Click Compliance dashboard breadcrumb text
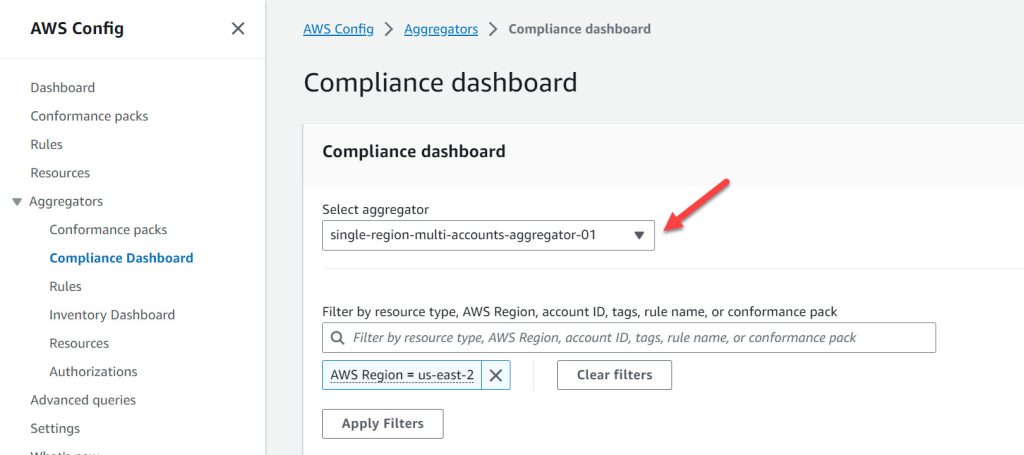 pyautogui.click(x=579, y=29)
